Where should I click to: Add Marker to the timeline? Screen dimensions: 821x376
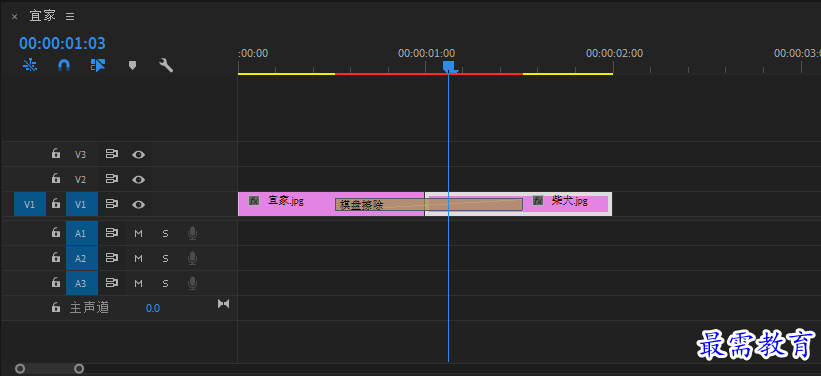(132, 65)
